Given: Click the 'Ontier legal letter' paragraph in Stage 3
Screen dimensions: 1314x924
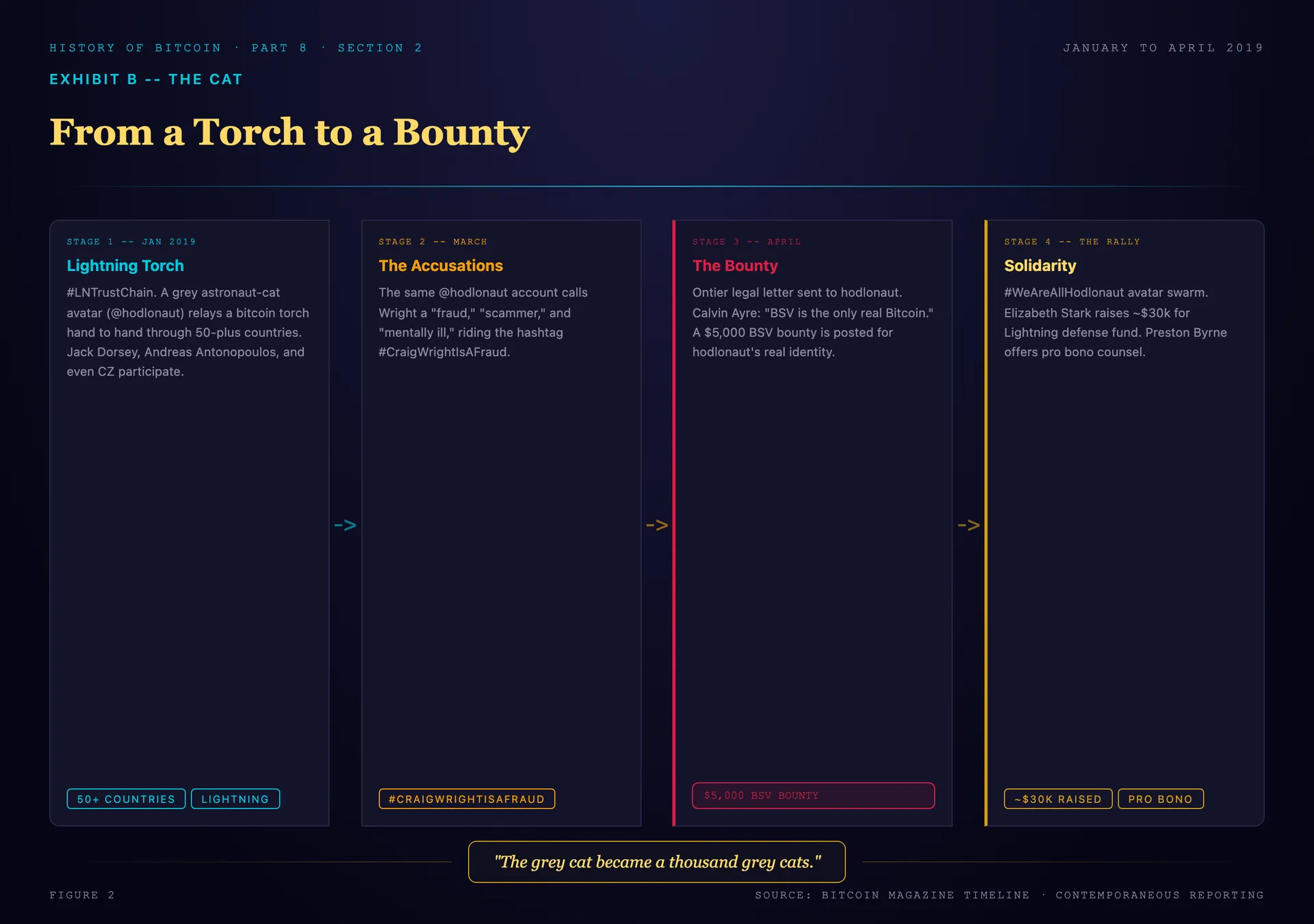Looking at the screenshot, I should pos(813,322).
